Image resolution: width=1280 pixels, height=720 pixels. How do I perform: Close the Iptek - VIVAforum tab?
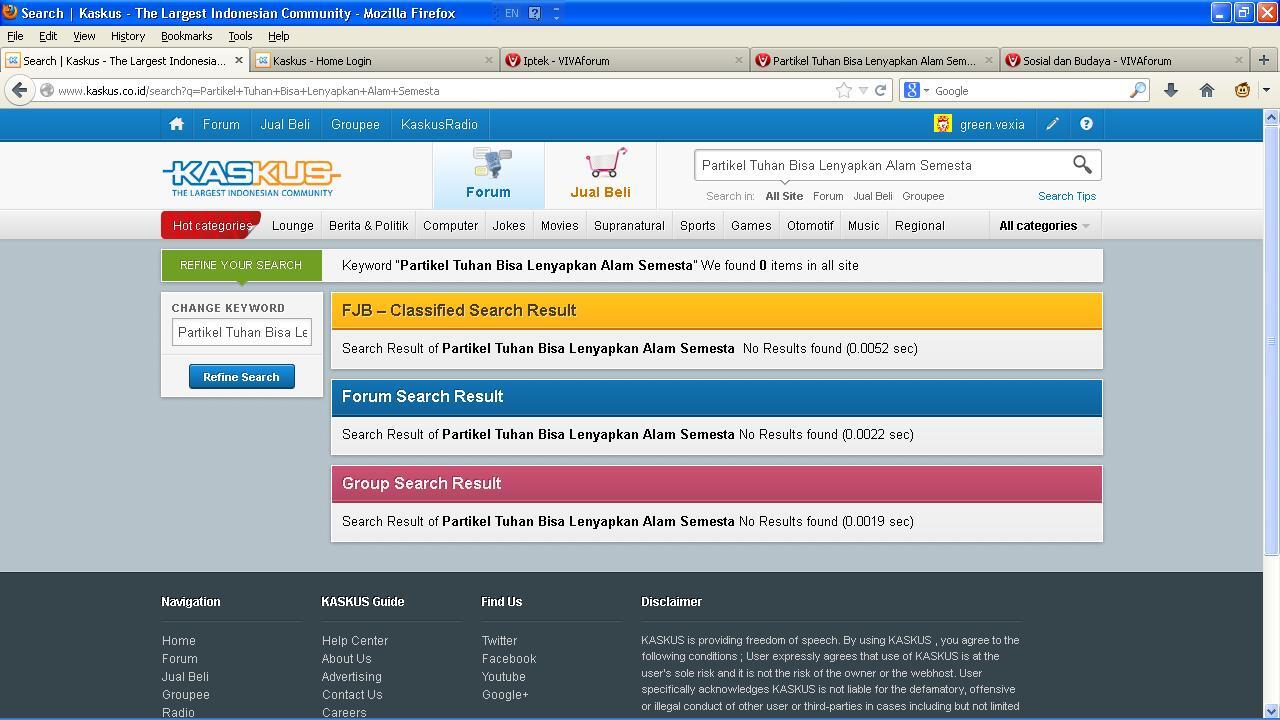tap(738, 60)
